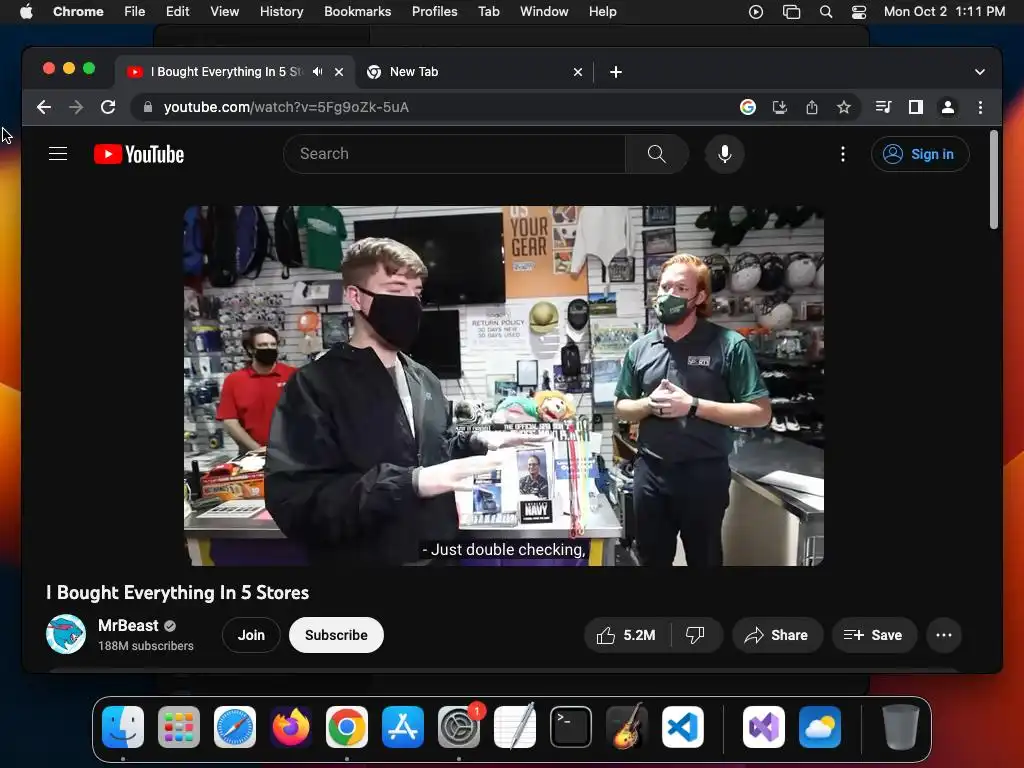
Task: Open the History menu
Action: (x=281, y=11)
